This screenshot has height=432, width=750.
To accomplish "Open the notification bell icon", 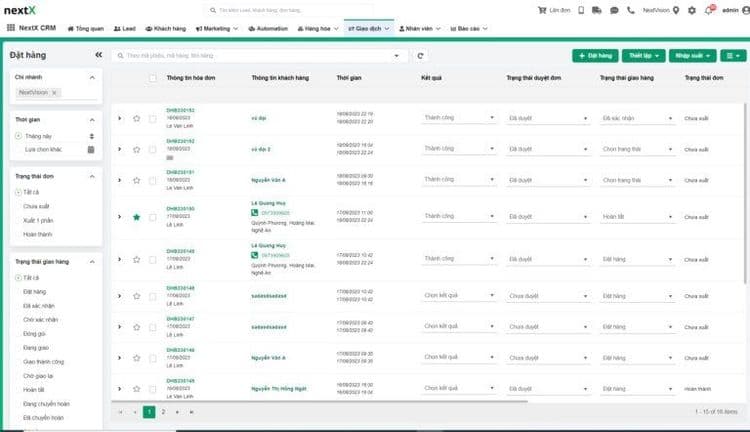I will coord(709,10).
